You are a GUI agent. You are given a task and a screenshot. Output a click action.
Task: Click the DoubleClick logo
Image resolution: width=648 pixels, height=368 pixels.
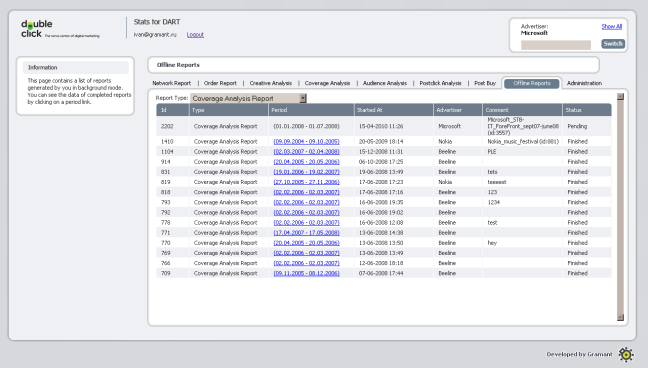coord(60,29)
